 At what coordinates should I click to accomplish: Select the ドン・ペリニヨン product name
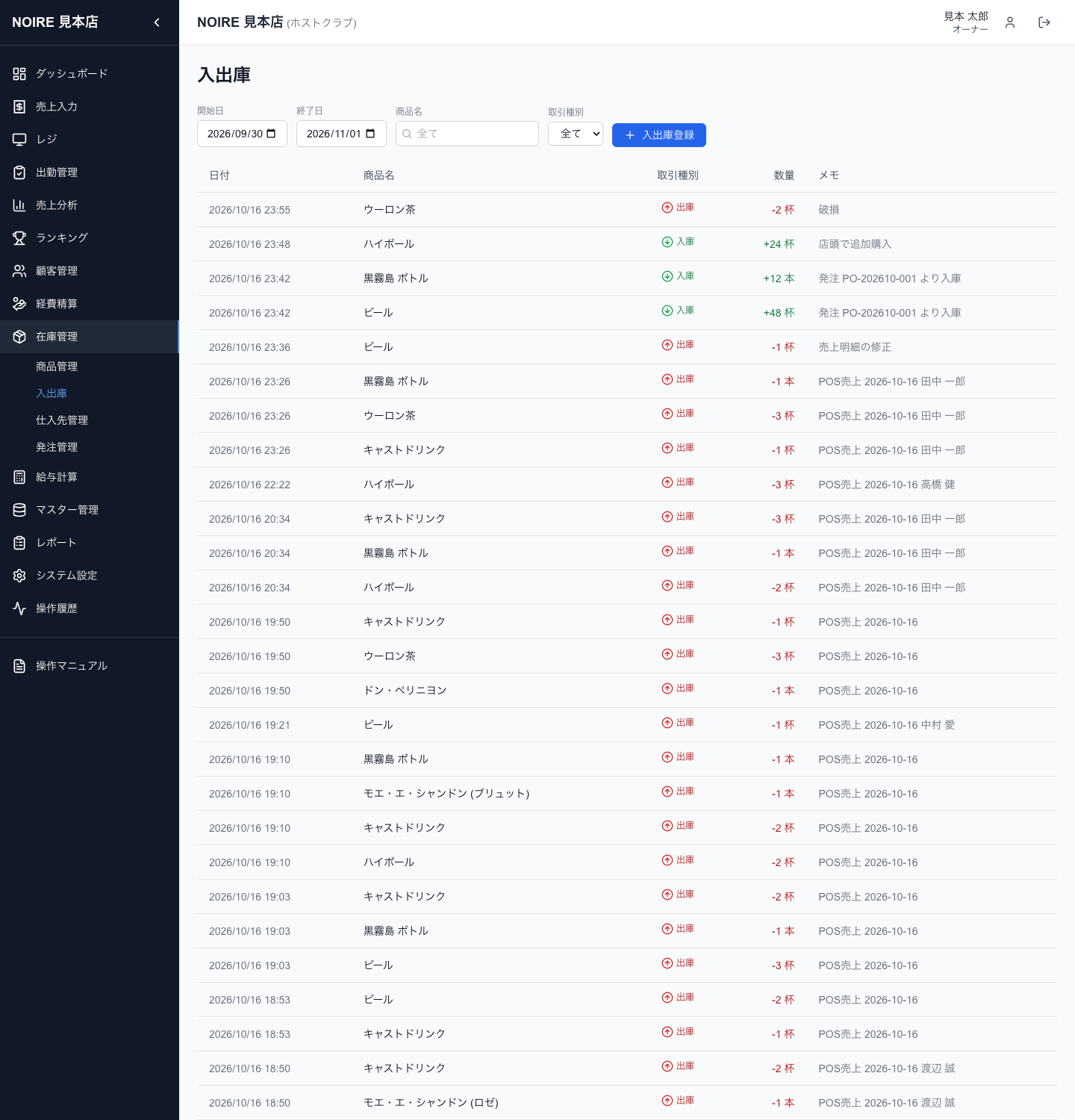point(405,691)
